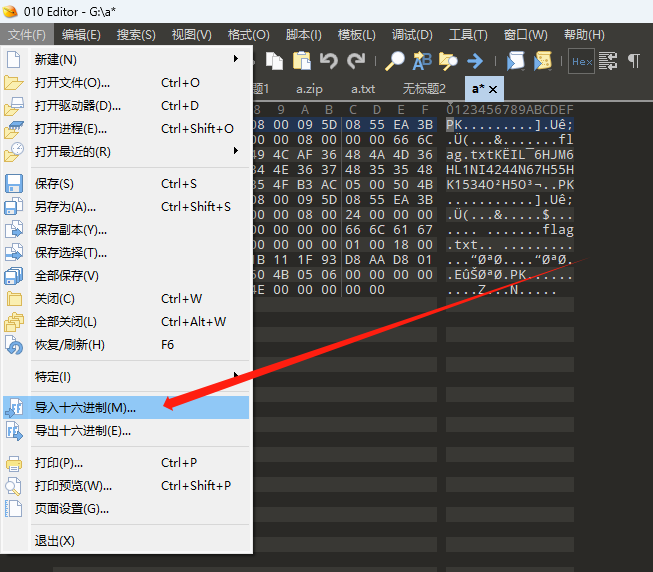Toggle show whitespace pilcrow icon

click(634, 61)
